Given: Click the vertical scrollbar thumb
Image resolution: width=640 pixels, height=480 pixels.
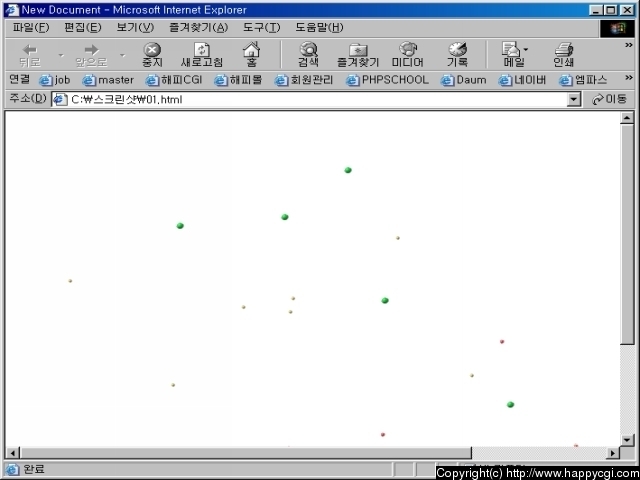Looking at the screenshot, I should [627, 235].
